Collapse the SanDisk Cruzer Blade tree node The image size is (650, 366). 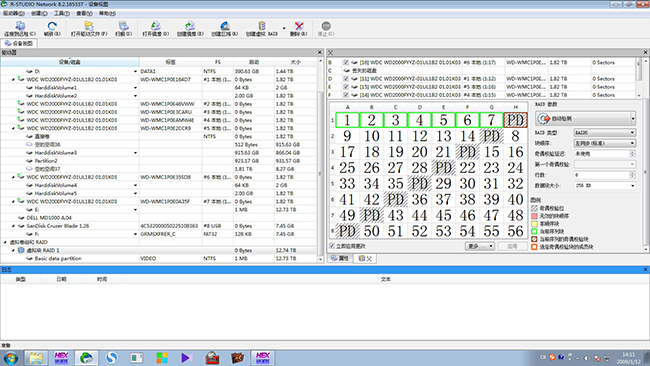click(13, 226)
